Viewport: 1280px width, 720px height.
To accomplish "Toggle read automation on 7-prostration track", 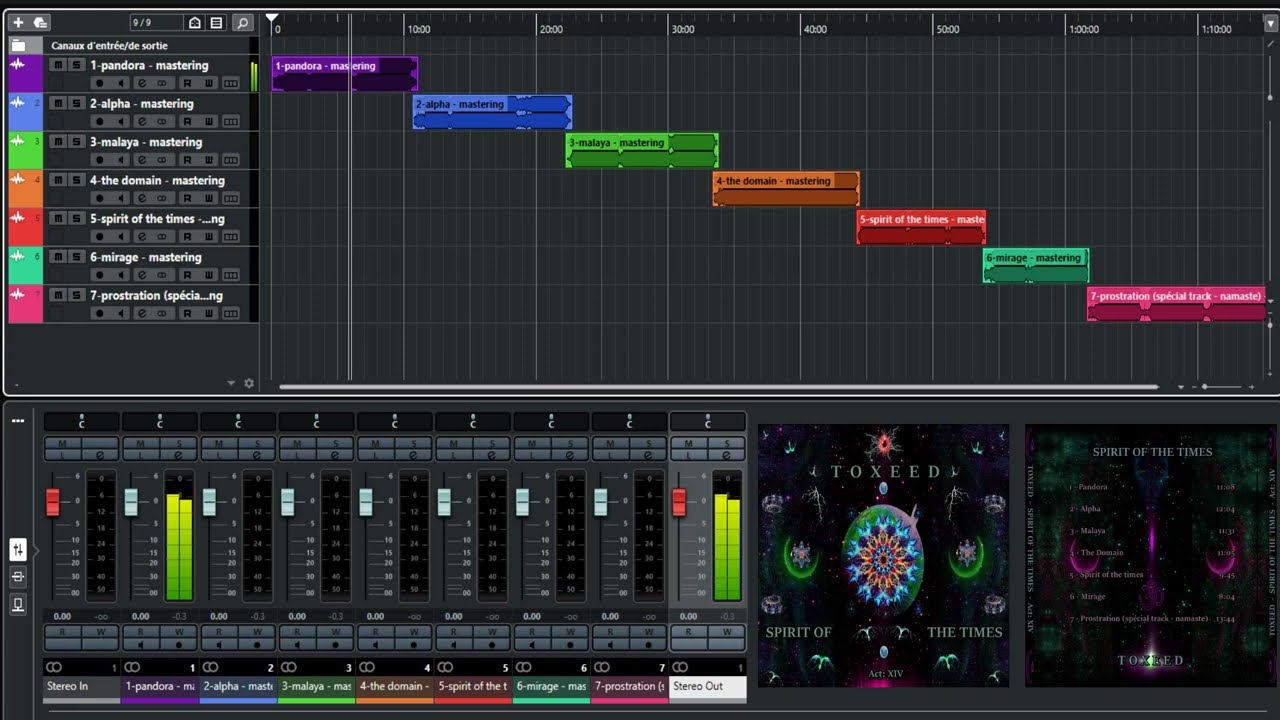I will (187, 313).
